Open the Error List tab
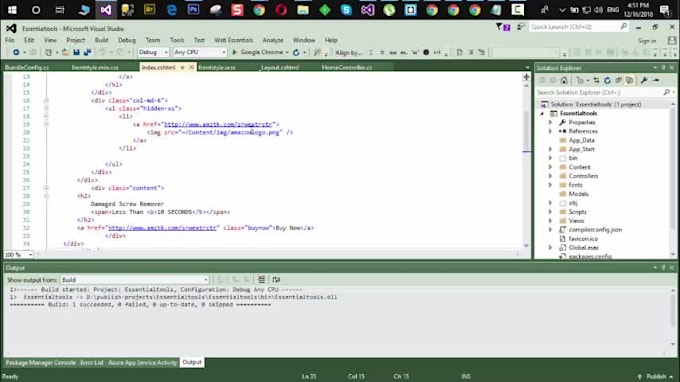680x382 pixels. tap(92, 362)
